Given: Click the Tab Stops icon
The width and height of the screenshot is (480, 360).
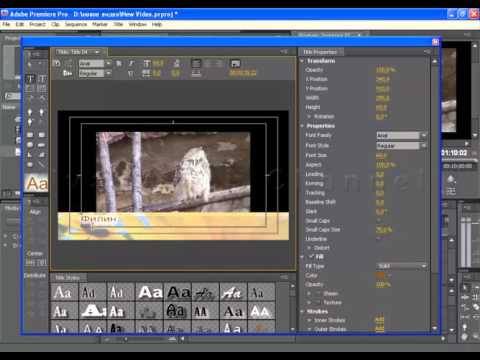Looking at the screenshot, I should coord(196,73).
